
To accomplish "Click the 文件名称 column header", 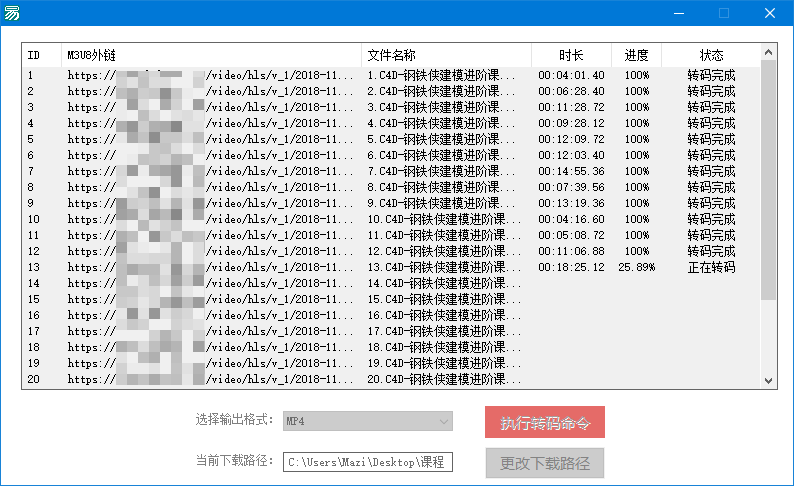I will [x=445, y=55].
